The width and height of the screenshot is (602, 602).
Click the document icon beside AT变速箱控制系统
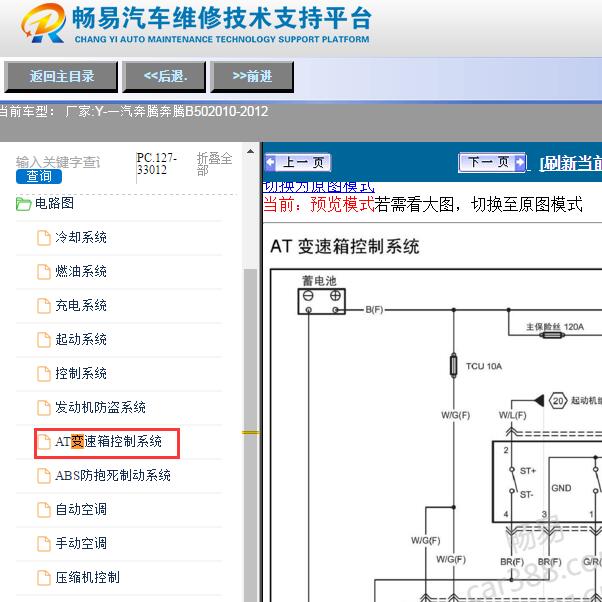pyautogui.click(x=44, y=442)
